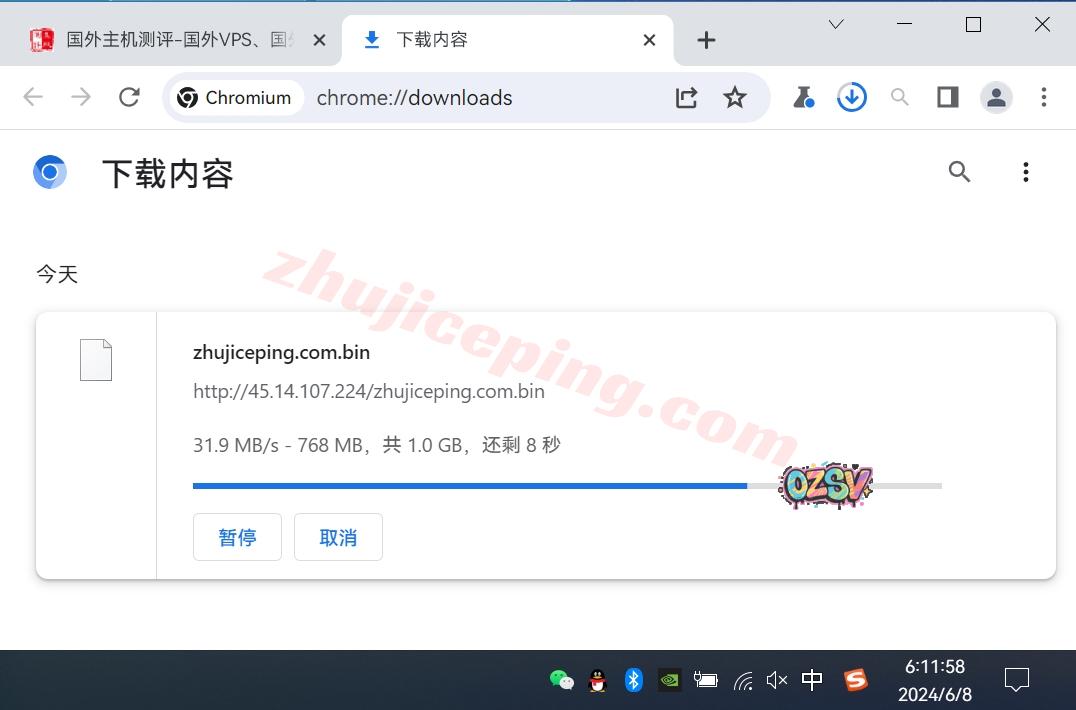Viewport: 1076px width, 710px height.
Task: Click the download URL link
Action: 369,391
